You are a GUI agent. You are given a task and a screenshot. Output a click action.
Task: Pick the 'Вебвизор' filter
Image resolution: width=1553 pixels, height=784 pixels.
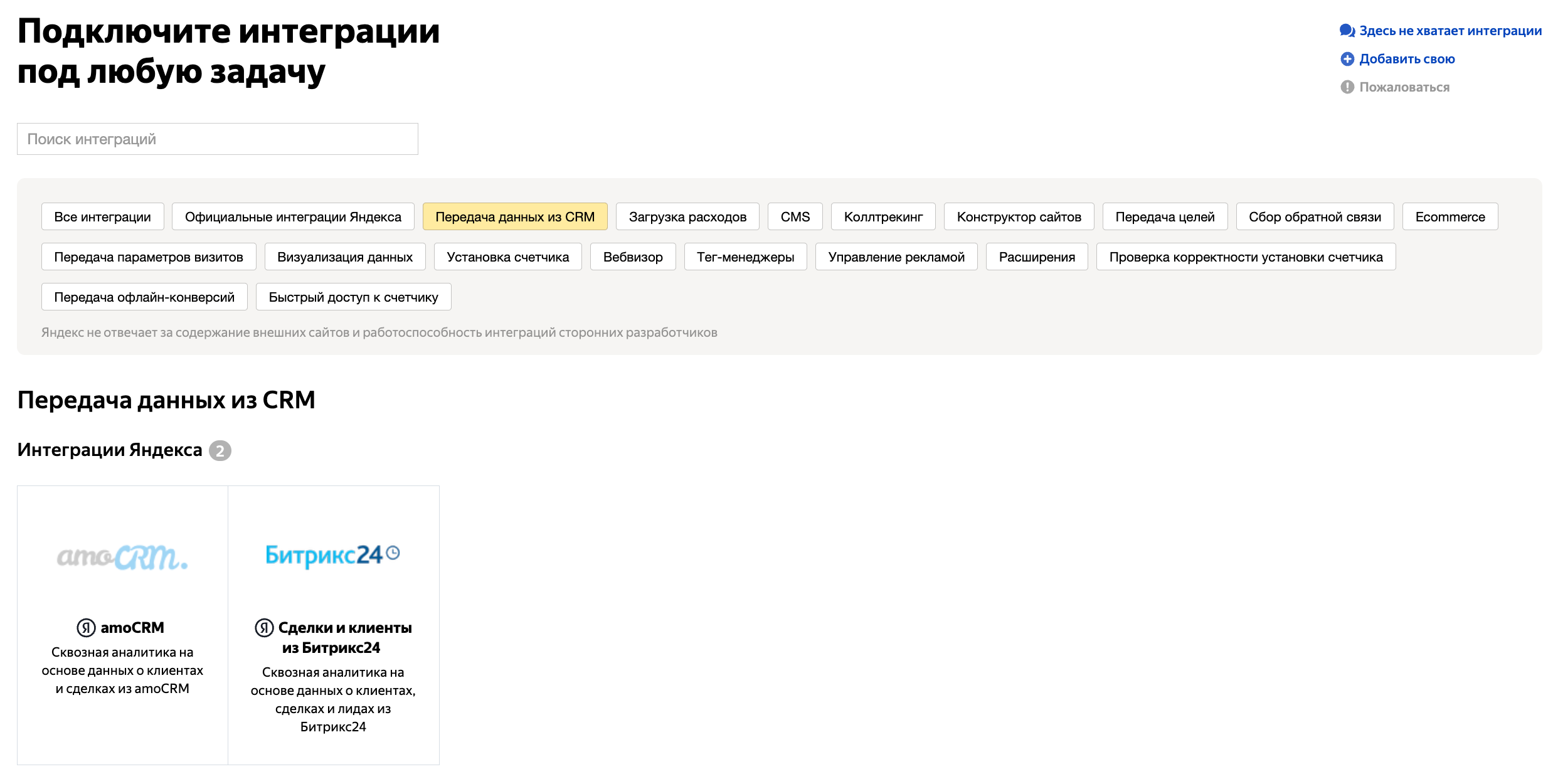[x=633, y=257]
